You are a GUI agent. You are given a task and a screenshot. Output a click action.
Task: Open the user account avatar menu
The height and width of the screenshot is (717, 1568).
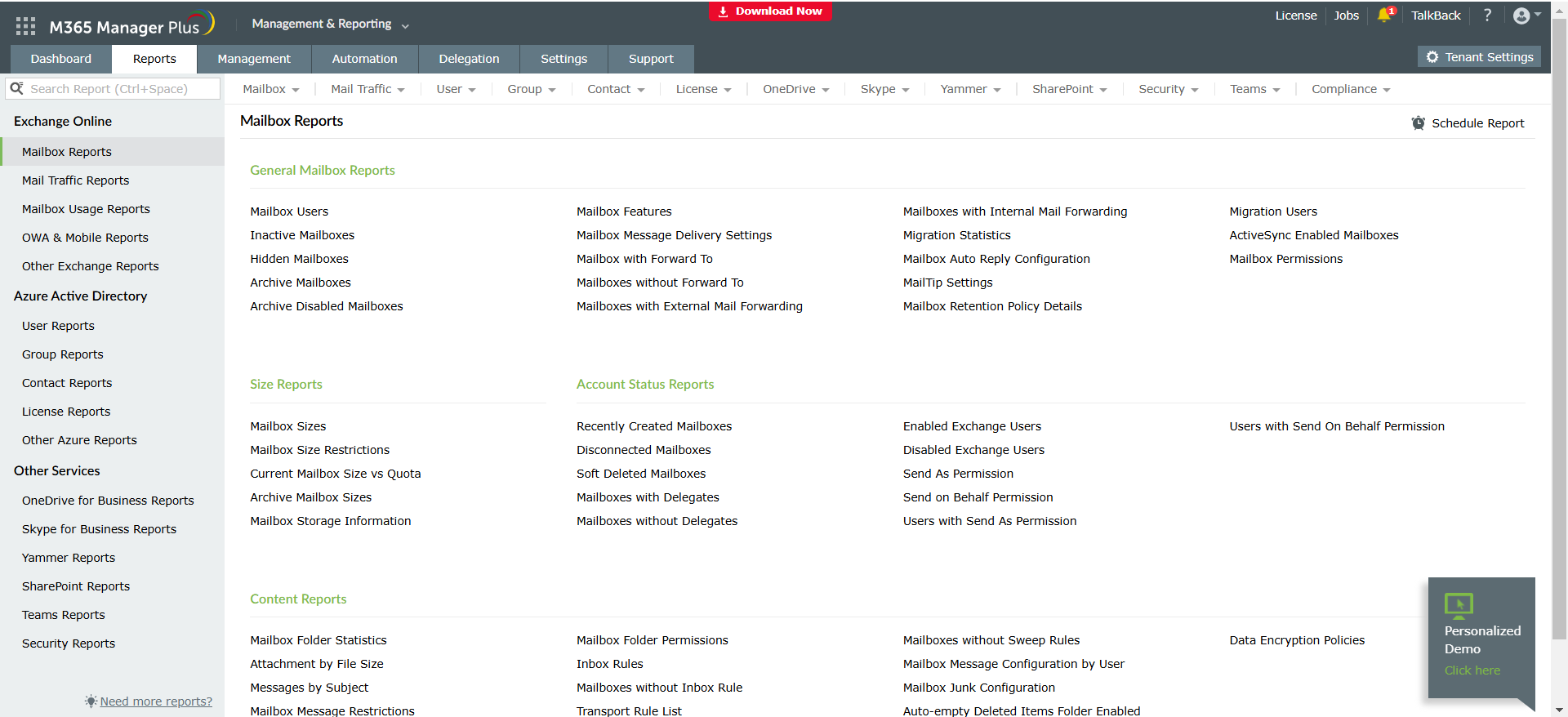(1522, 16)
